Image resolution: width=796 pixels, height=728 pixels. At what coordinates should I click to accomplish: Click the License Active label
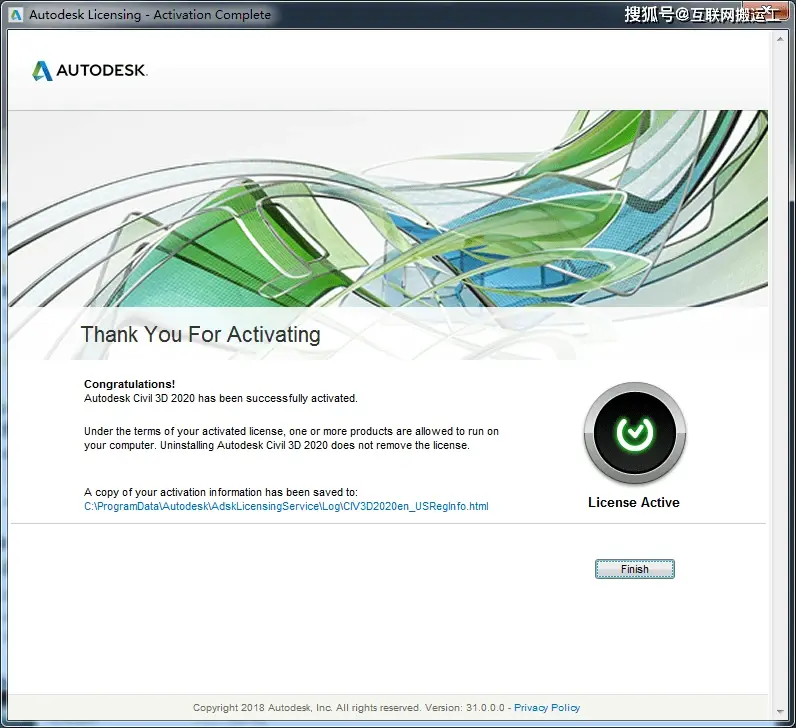click(634, 502)
